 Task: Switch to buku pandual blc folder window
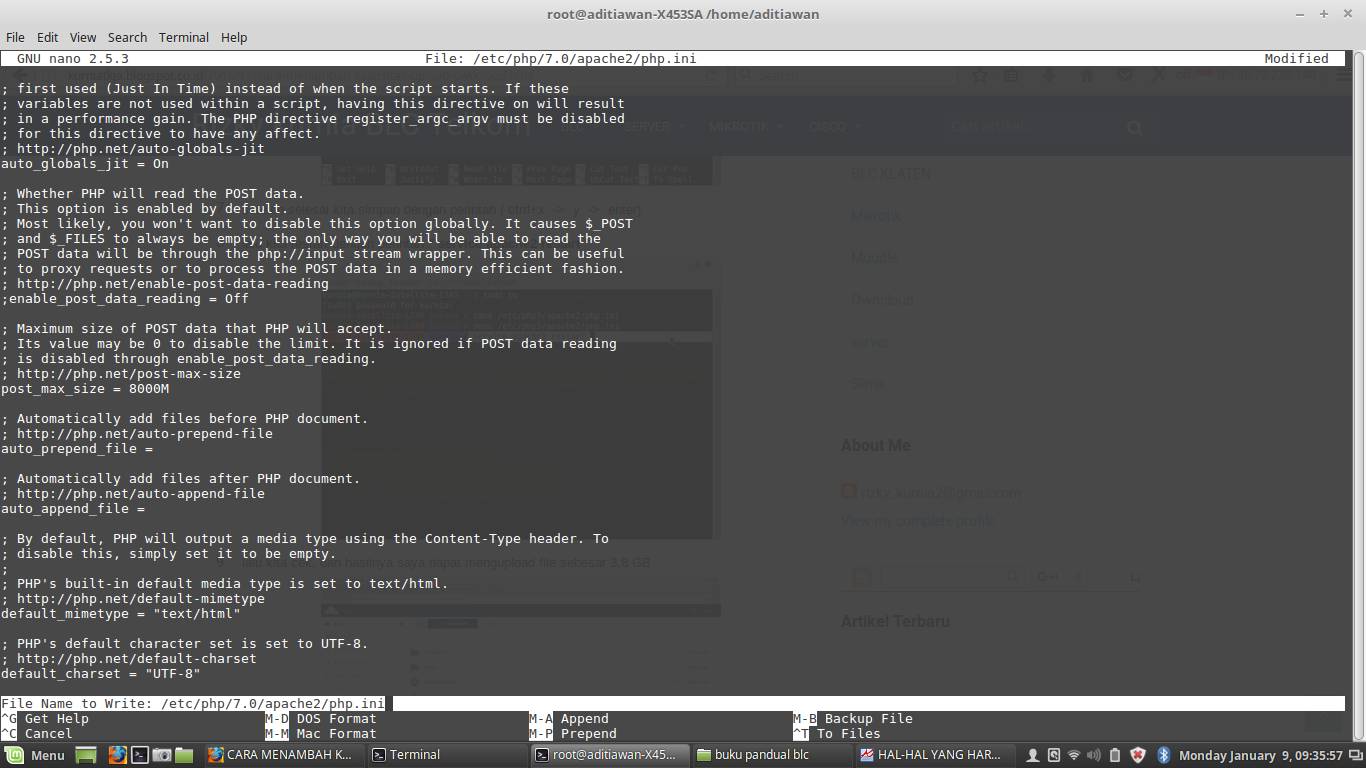point(772,755)
